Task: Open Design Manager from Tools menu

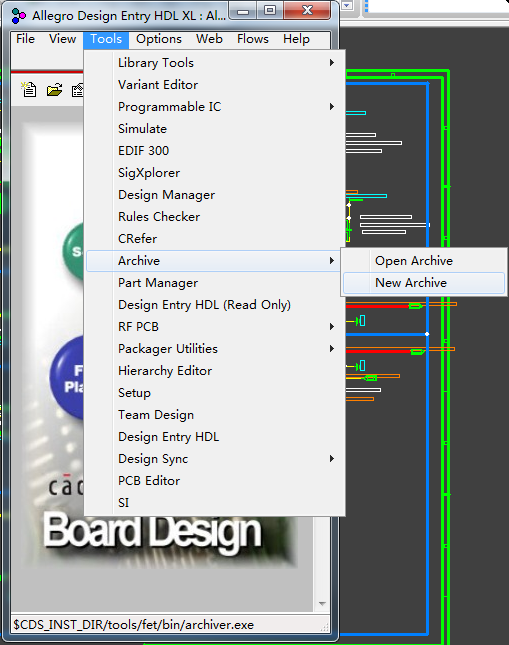Action: 214,195
